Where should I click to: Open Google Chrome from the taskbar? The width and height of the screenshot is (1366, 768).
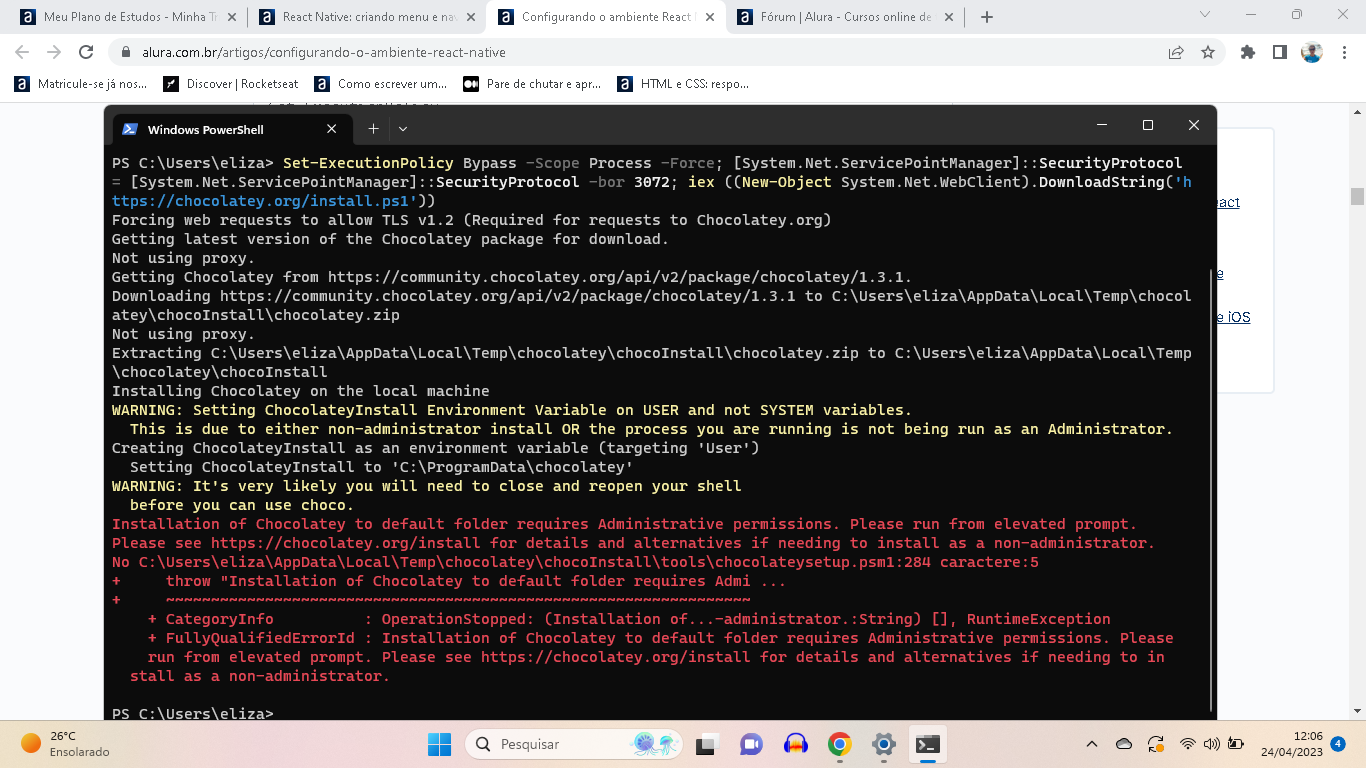pos(839,744)
